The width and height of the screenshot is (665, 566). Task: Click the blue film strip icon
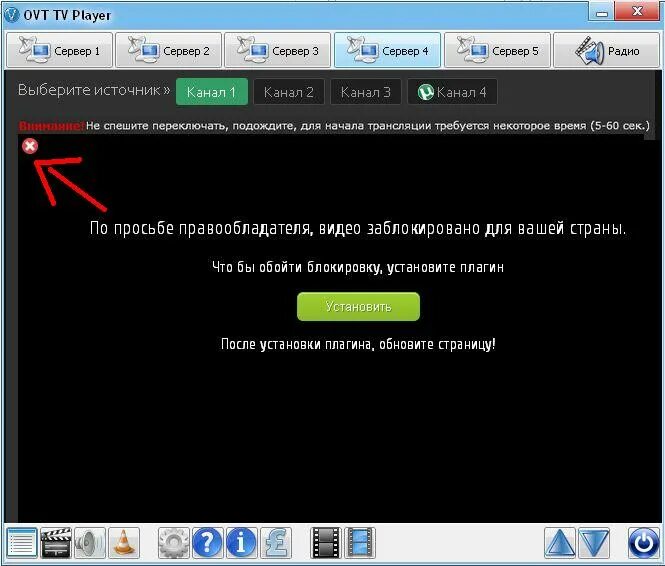click(360, 542)
